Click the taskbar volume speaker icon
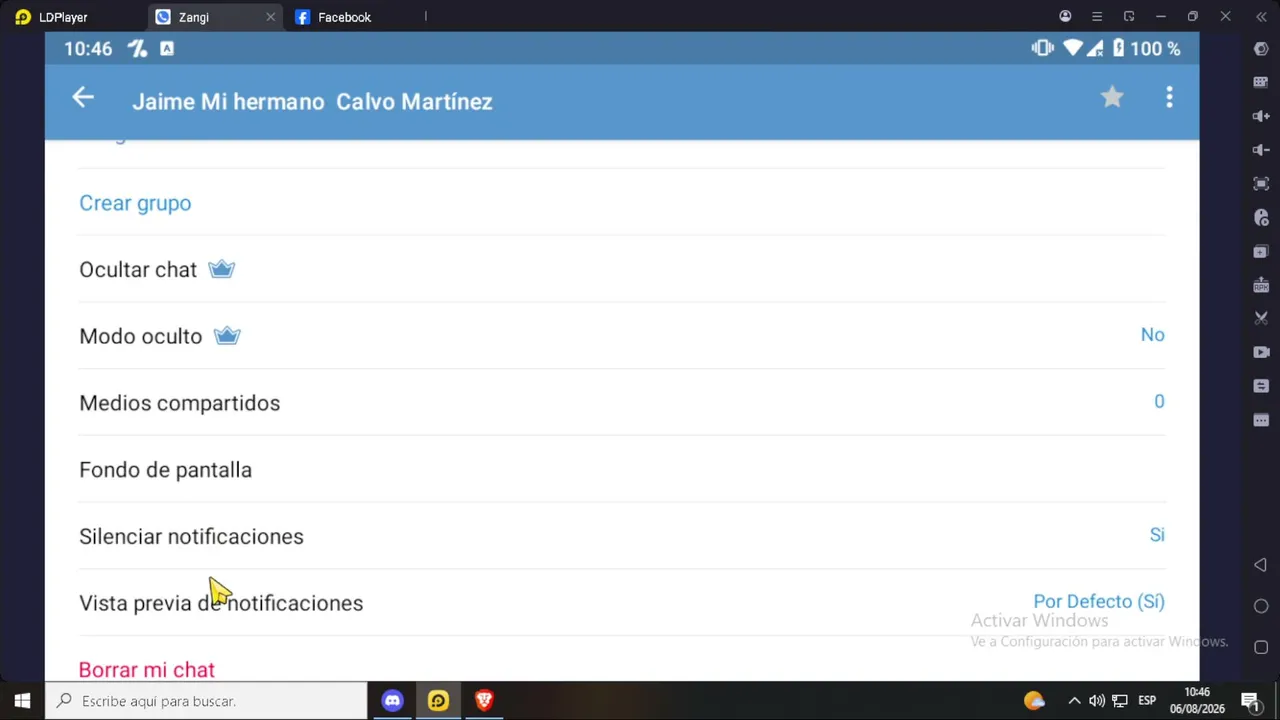This screenshot has width=1280, height=720. 1097,701
